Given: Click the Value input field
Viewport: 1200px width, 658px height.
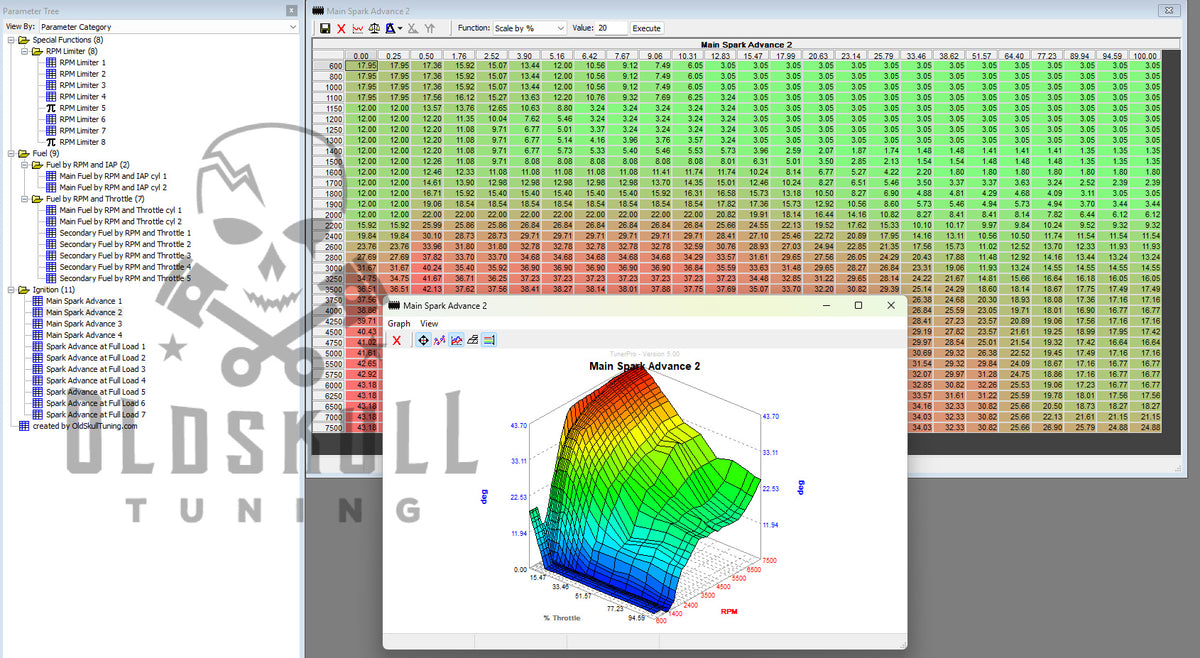Looking at the screenshot, I should point(611,28).
